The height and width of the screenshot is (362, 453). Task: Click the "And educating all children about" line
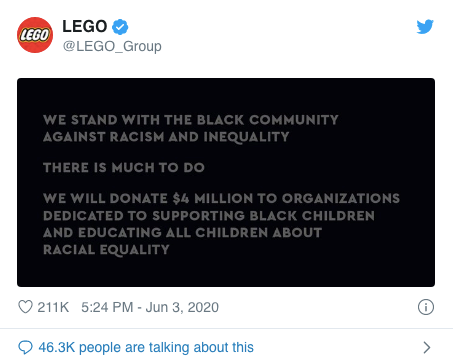pos(183,233)
